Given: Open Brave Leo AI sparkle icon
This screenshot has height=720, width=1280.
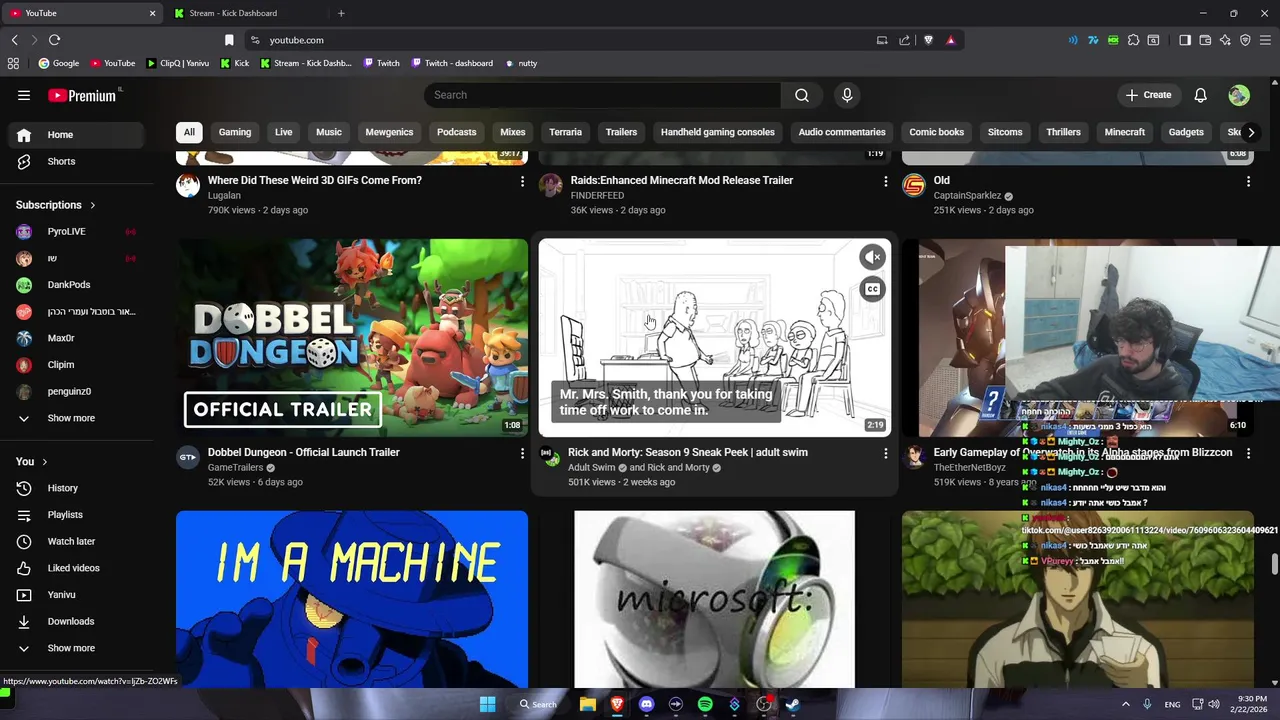Looking at the screenshot, I should click(1225, 40).
